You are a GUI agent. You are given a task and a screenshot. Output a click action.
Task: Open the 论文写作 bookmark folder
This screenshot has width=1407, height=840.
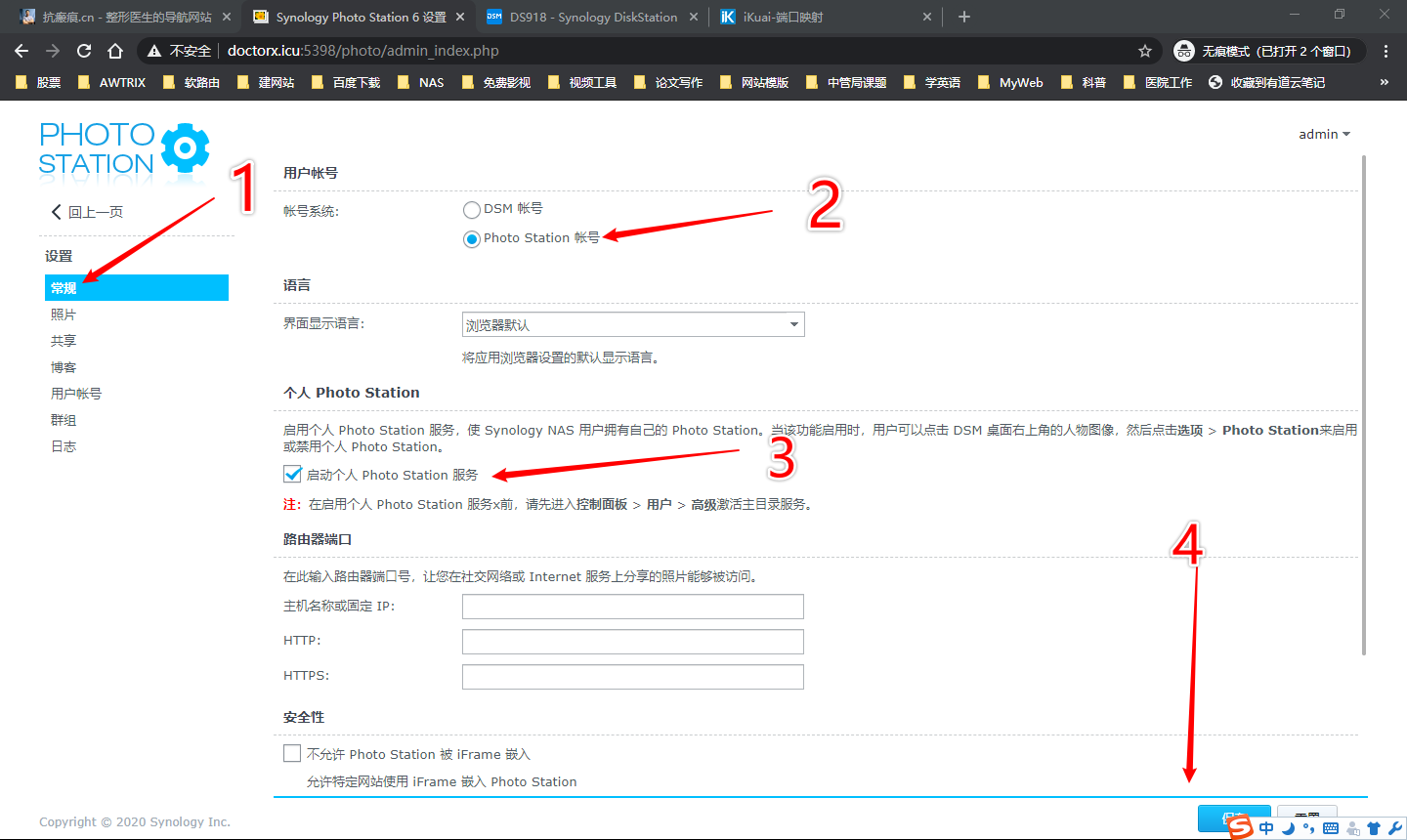click(668, 82)
